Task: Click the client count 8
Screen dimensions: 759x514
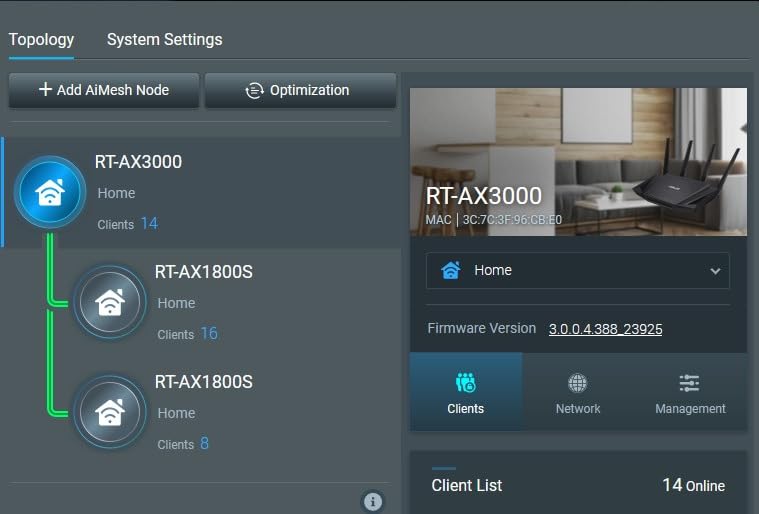Action: (204, 443)
